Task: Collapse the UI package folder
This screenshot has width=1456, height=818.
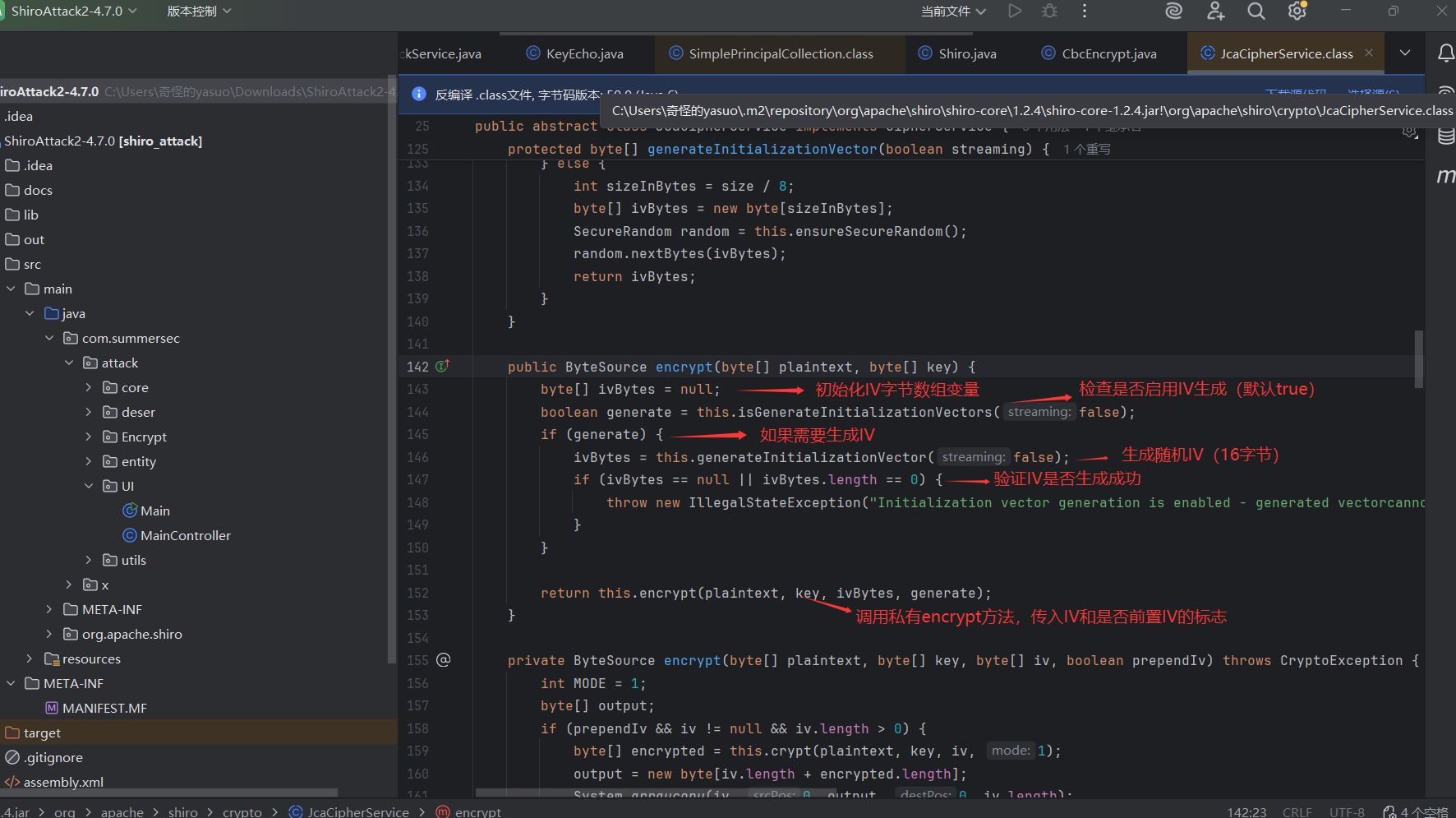Action: tap(89, 486)
